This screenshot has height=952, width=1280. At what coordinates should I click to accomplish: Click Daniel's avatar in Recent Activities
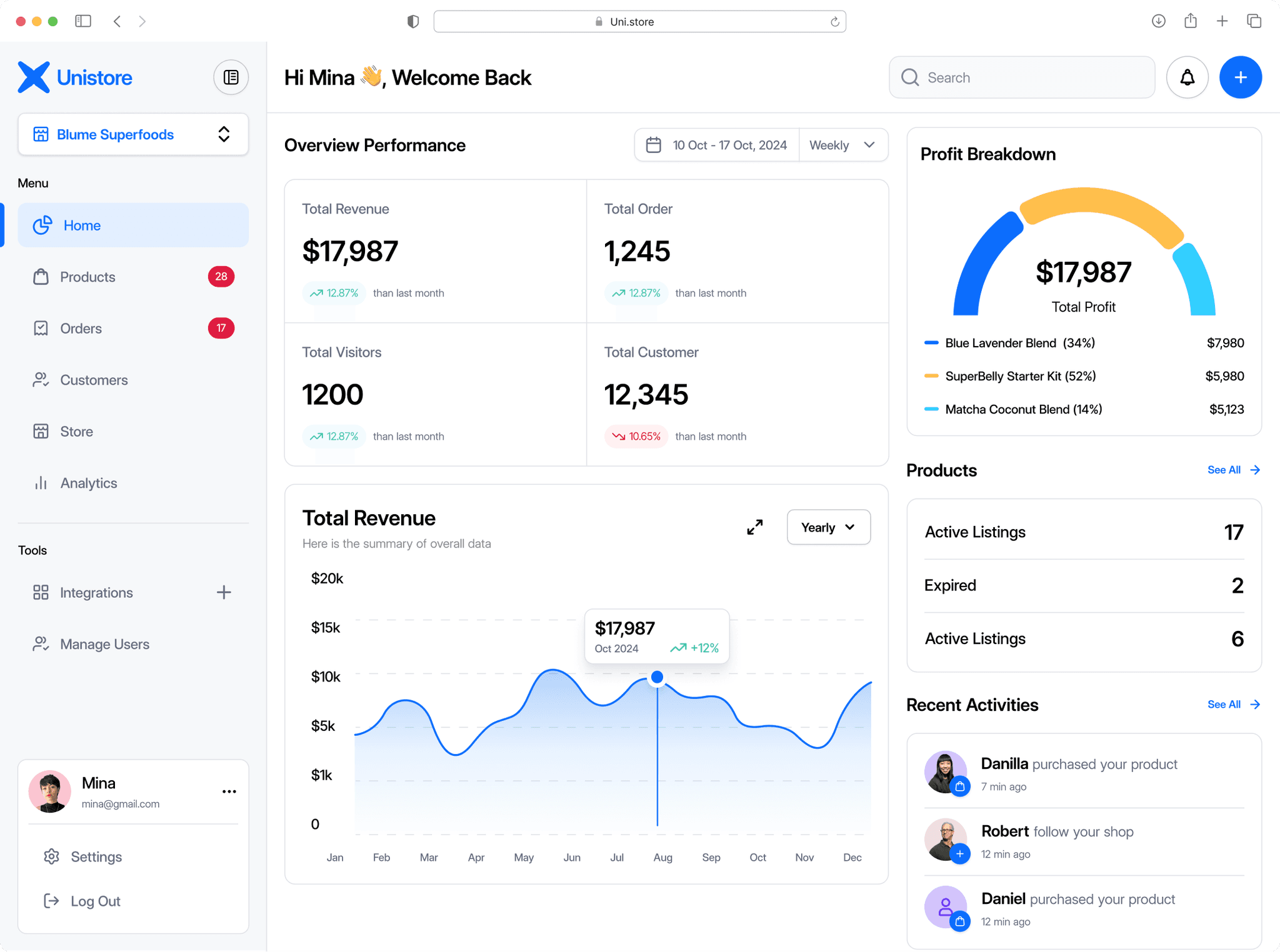[946, 907]
